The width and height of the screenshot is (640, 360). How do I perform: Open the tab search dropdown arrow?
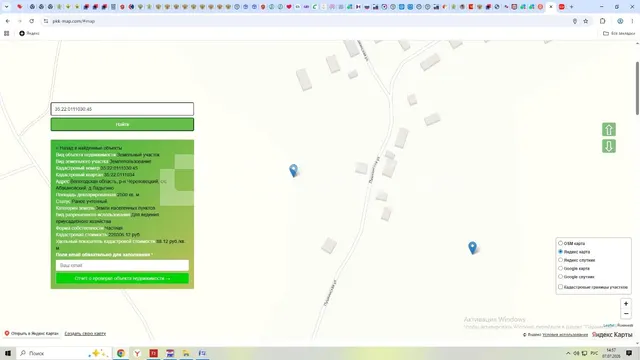7,7
